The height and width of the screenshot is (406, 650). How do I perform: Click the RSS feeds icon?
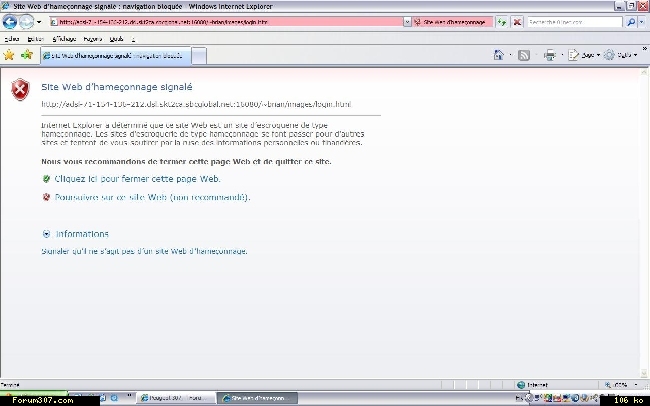click(524, 55)
